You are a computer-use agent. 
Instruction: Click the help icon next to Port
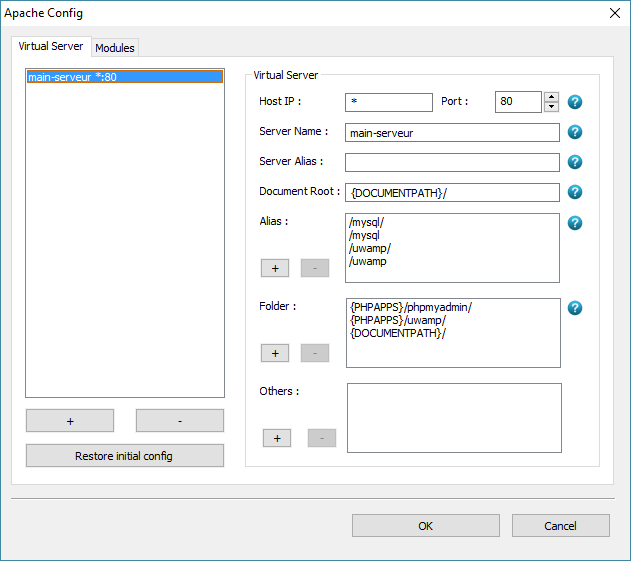click(575, 102)
